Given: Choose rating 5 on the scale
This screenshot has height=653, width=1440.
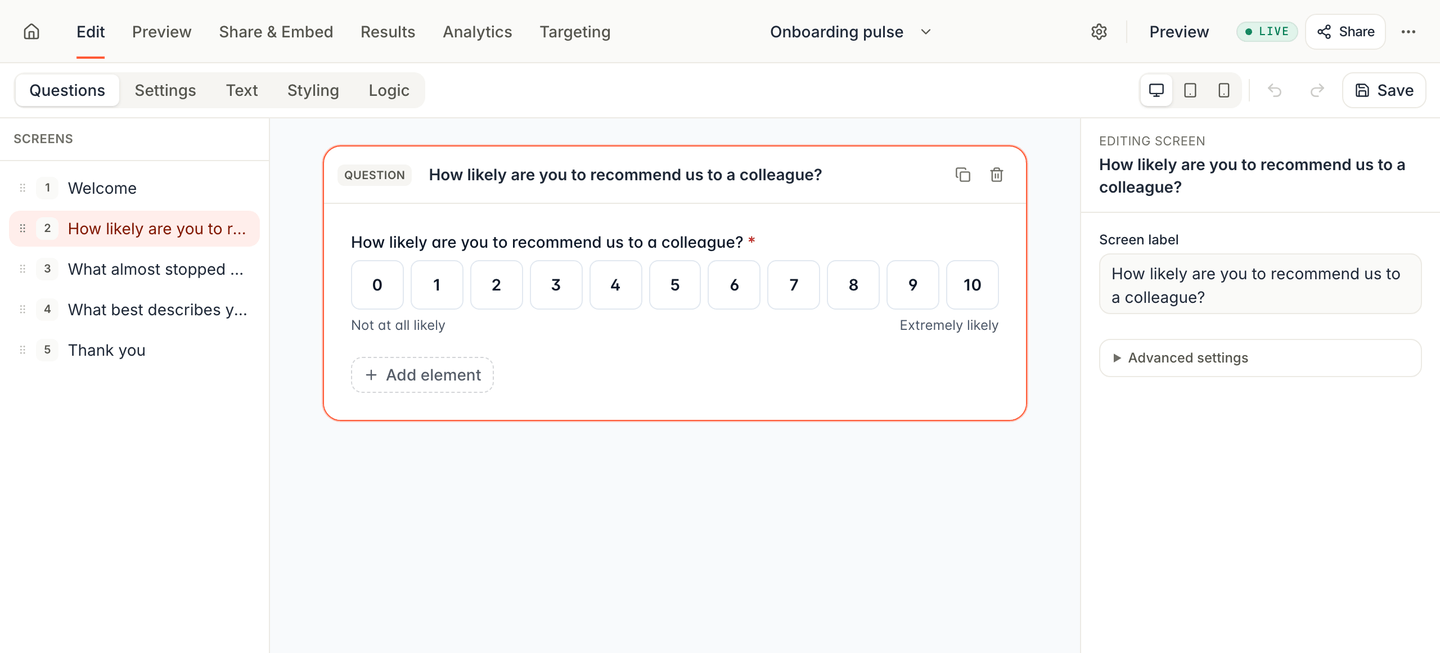Looking at the screenshot, I should pyautogui.click(x=675, y=285).
